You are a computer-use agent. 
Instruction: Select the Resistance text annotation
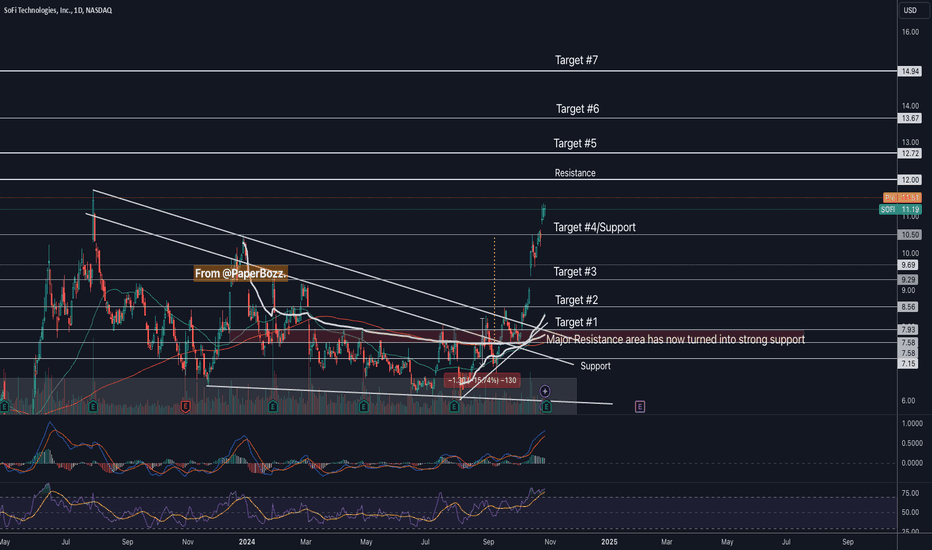(x=575, y=173)
